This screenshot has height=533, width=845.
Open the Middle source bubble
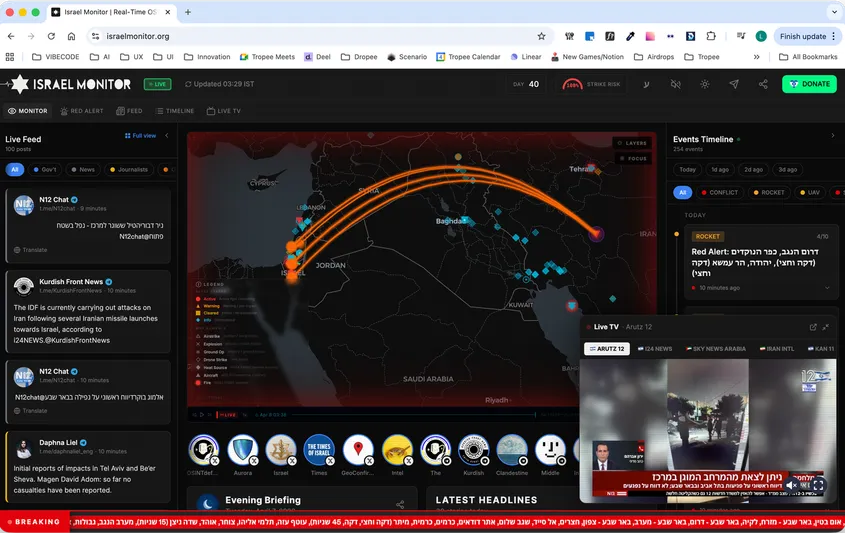550,449
